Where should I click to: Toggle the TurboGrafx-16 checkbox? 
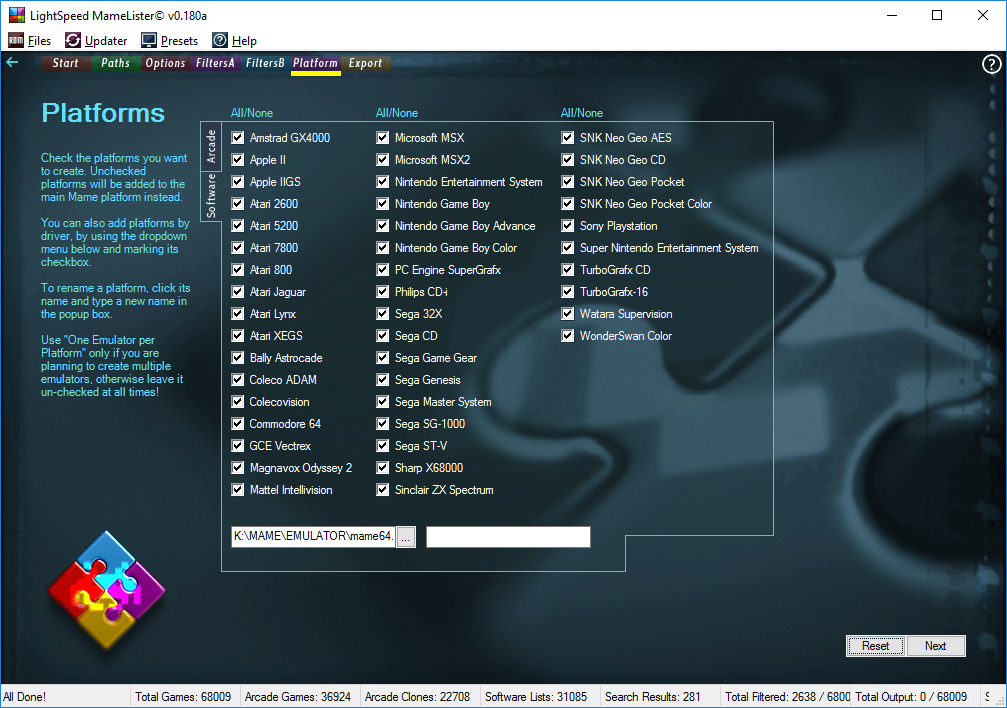568,292
